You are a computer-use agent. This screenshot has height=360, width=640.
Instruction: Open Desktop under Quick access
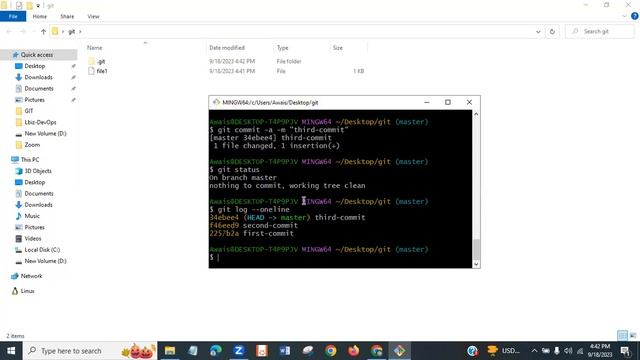point(34,66)
